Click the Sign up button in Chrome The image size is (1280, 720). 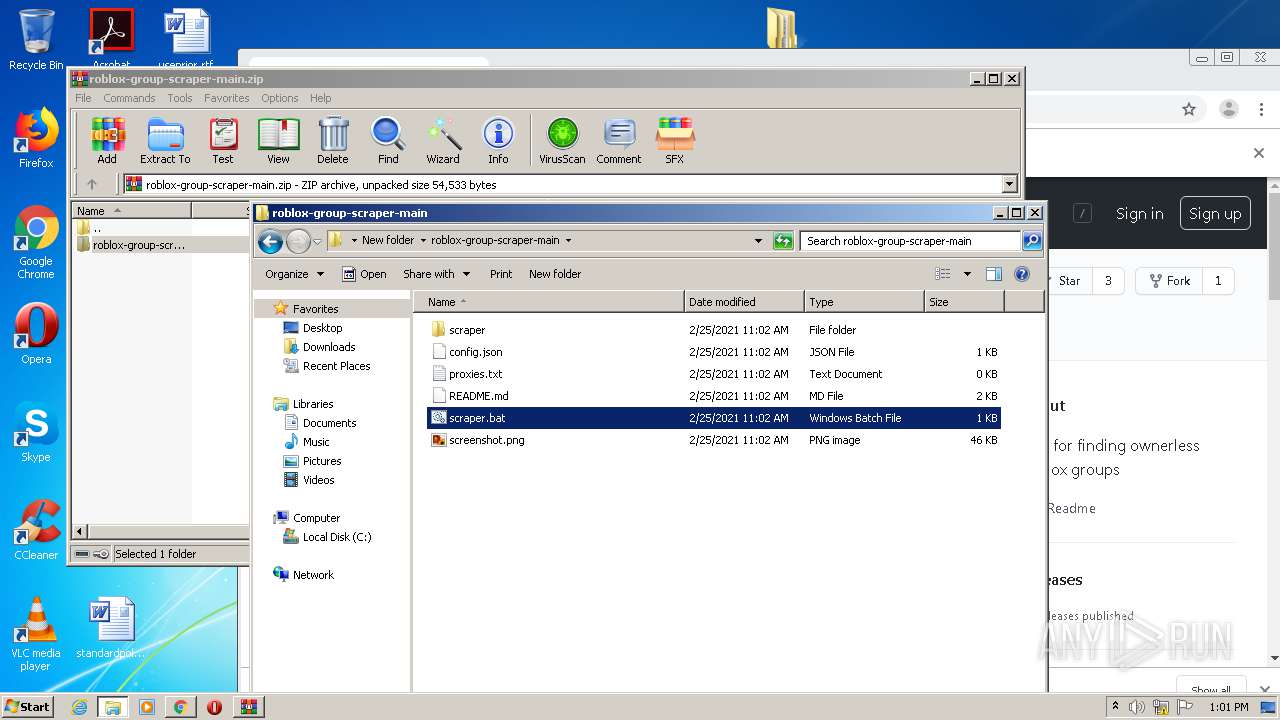coord(1215,213)
